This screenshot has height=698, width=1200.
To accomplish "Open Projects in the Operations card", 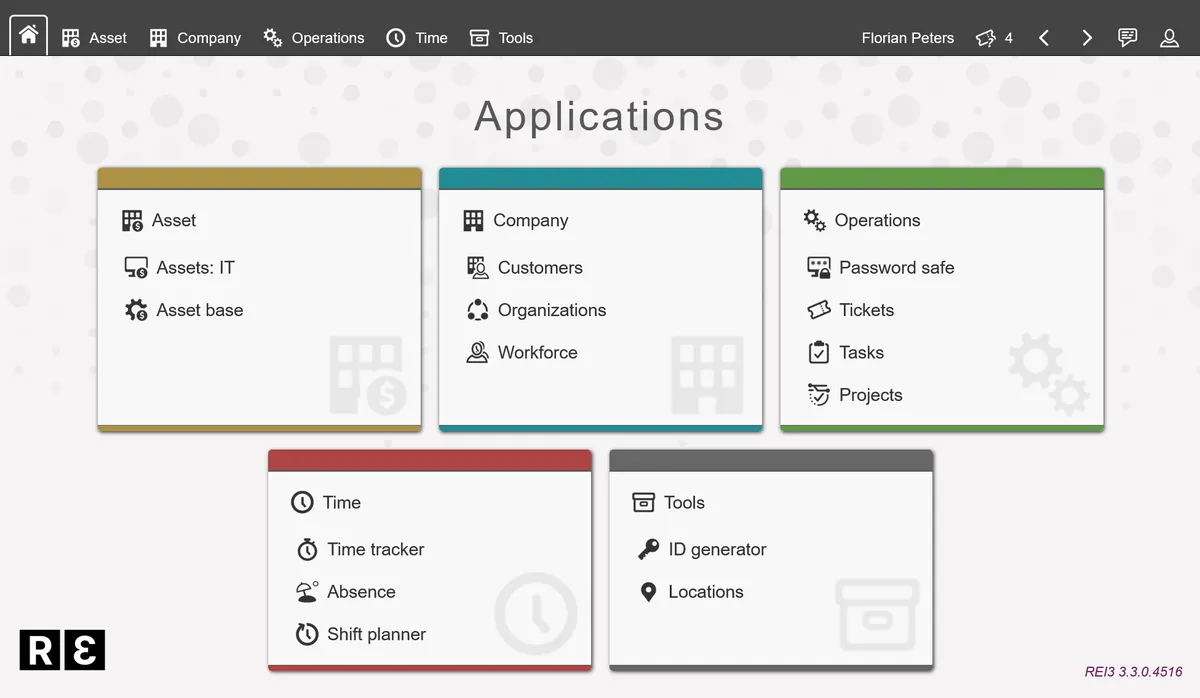I will click(870, 395).
